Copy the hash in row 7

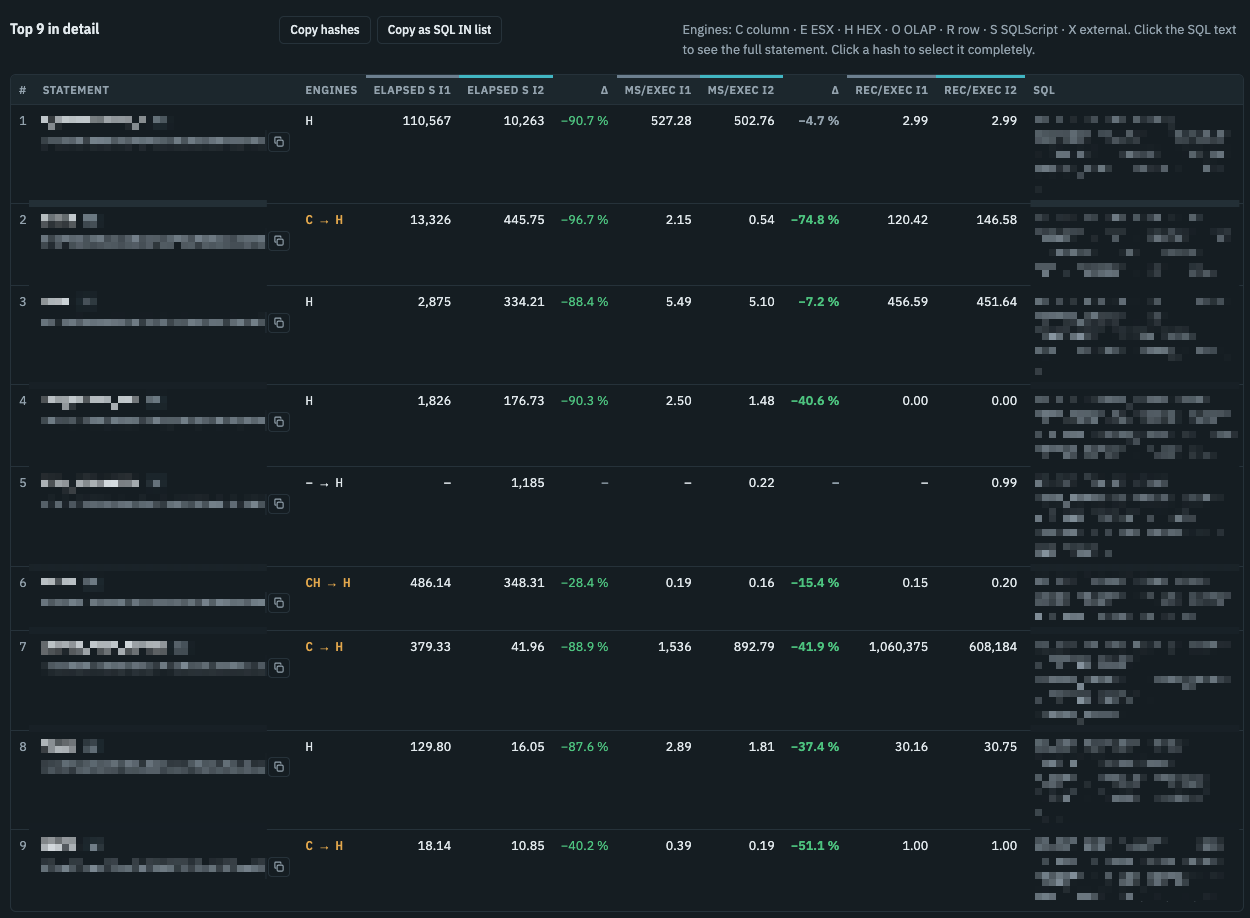[279, 667]
